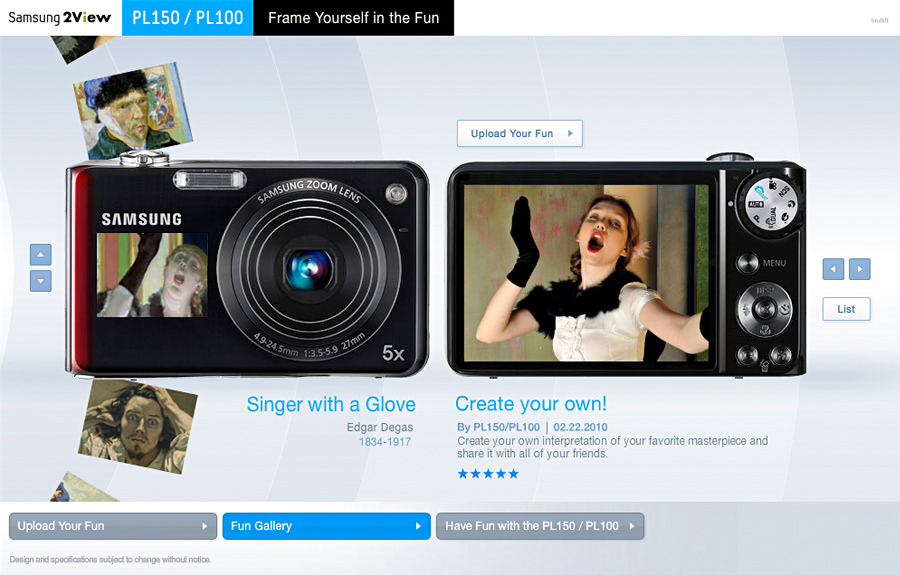
Task: Click the Fn delete button on camera back
Action: (x=781, y=356)
